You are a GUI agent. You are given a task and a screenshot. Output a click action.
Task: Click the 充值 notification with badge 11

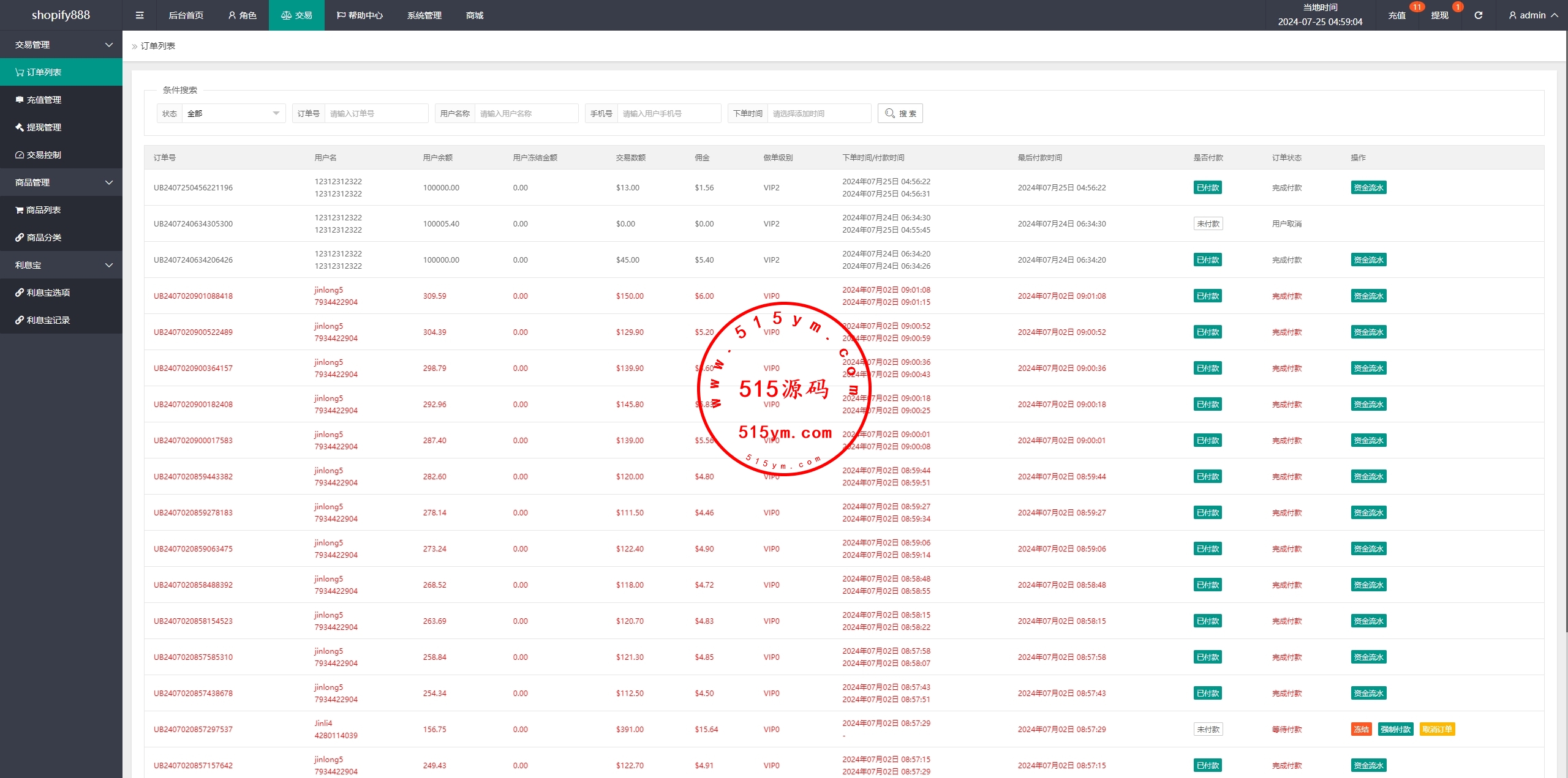pos(1396,15)
